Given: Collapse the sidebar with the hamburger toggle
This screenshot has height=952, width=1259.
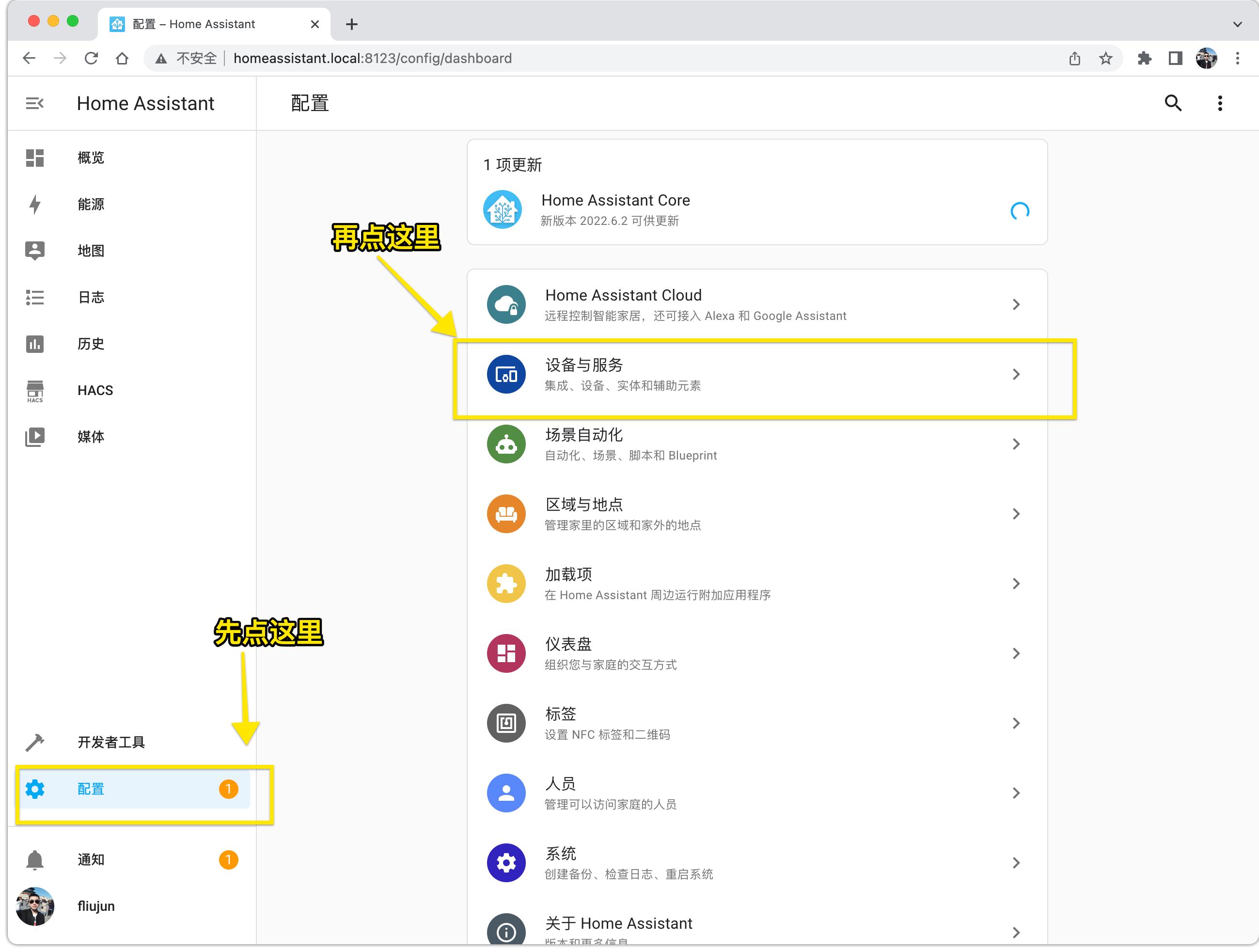Looking at the screenshot, I should 35,103.
